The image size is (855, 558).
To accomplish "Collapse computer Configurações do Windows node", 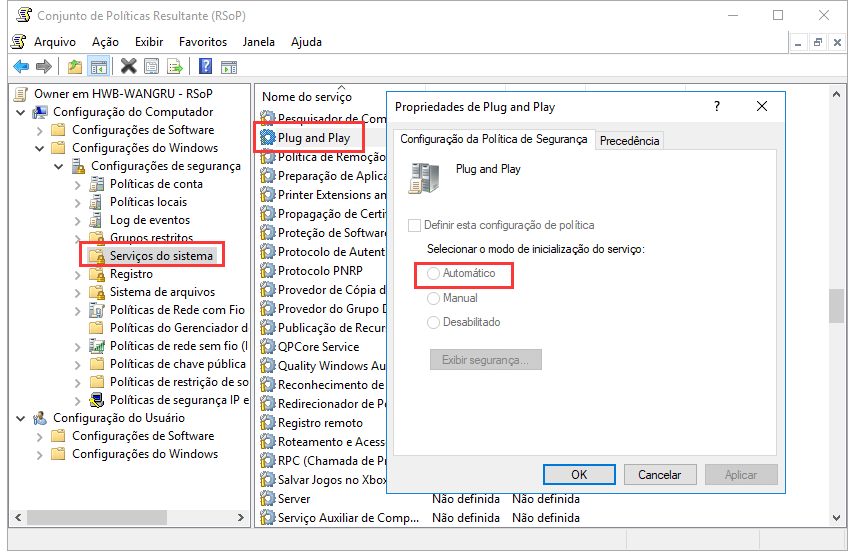I will pyautogui.click(x=39, y=148).
